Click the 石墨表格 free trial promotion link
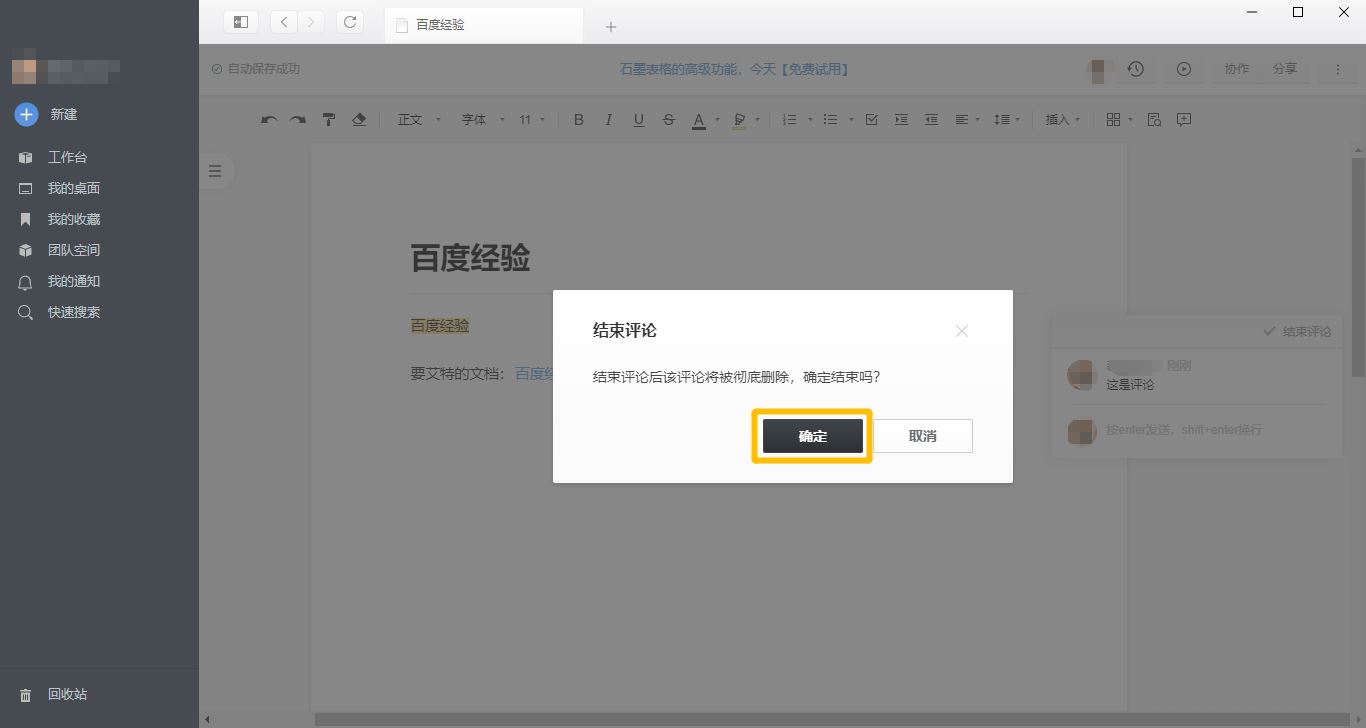Screen dimensions: 1366x728 point(734,69)
